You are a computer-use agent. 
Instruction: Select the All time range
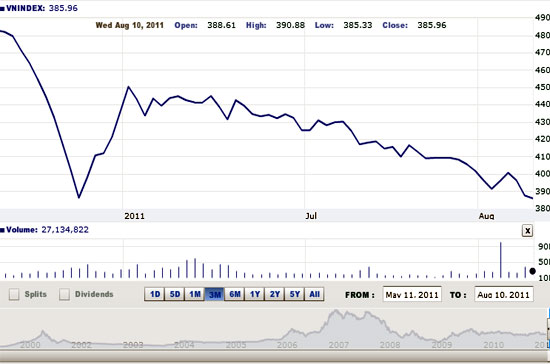point(314,294)
